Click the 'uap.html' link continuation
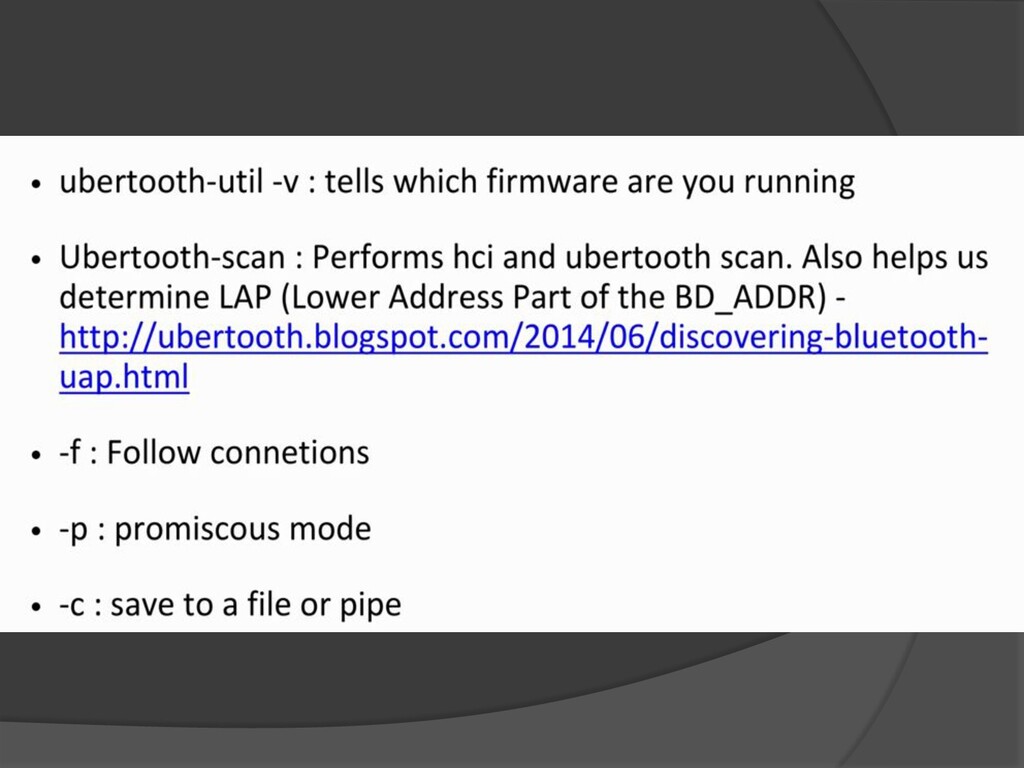 click(x=124, y=378)
